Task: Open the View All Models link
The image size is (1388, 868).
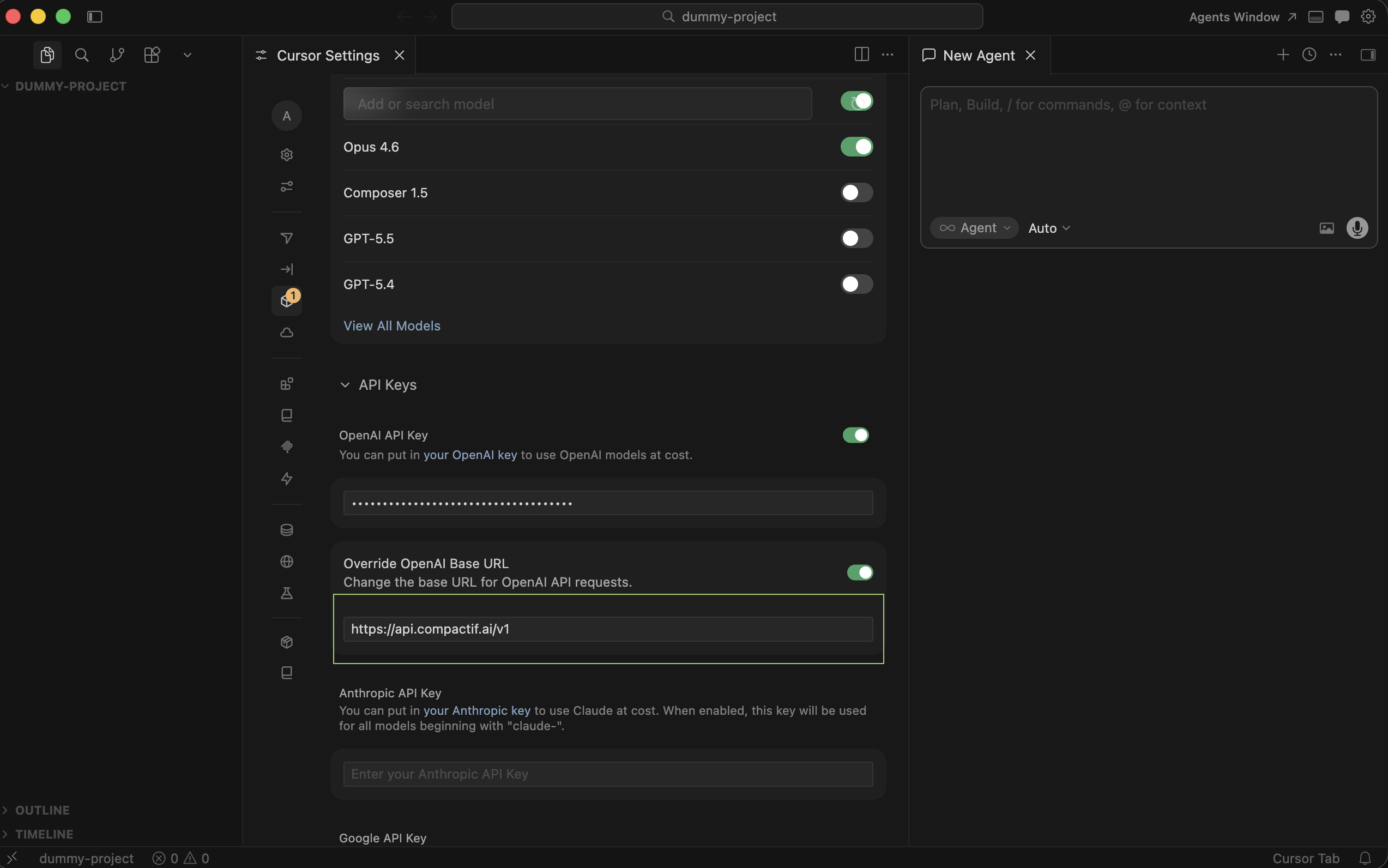Action: 391,326
